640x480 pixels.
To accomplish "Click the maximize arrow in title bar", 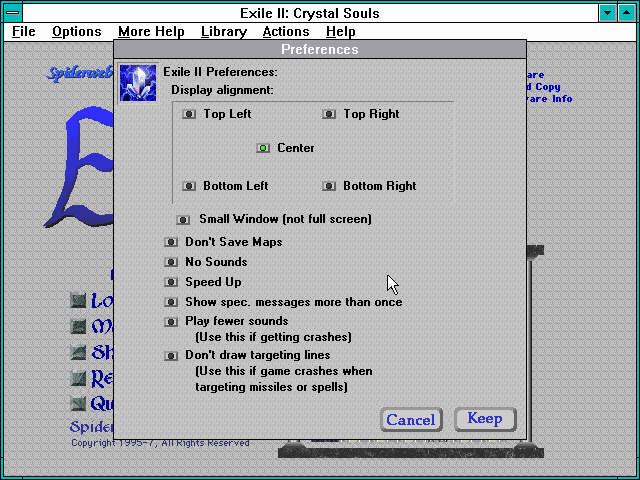I will click(627, 13).
